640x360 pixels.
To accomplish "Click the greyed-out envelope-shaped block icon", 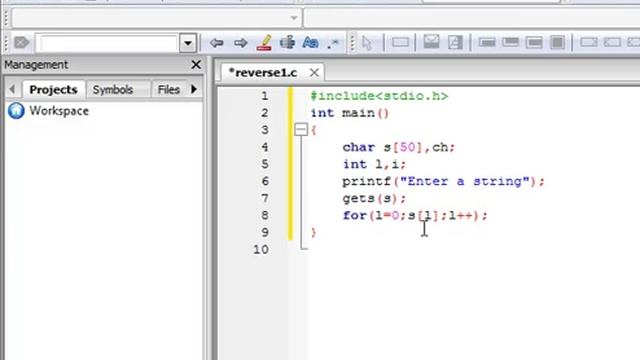I will point(431,42).
